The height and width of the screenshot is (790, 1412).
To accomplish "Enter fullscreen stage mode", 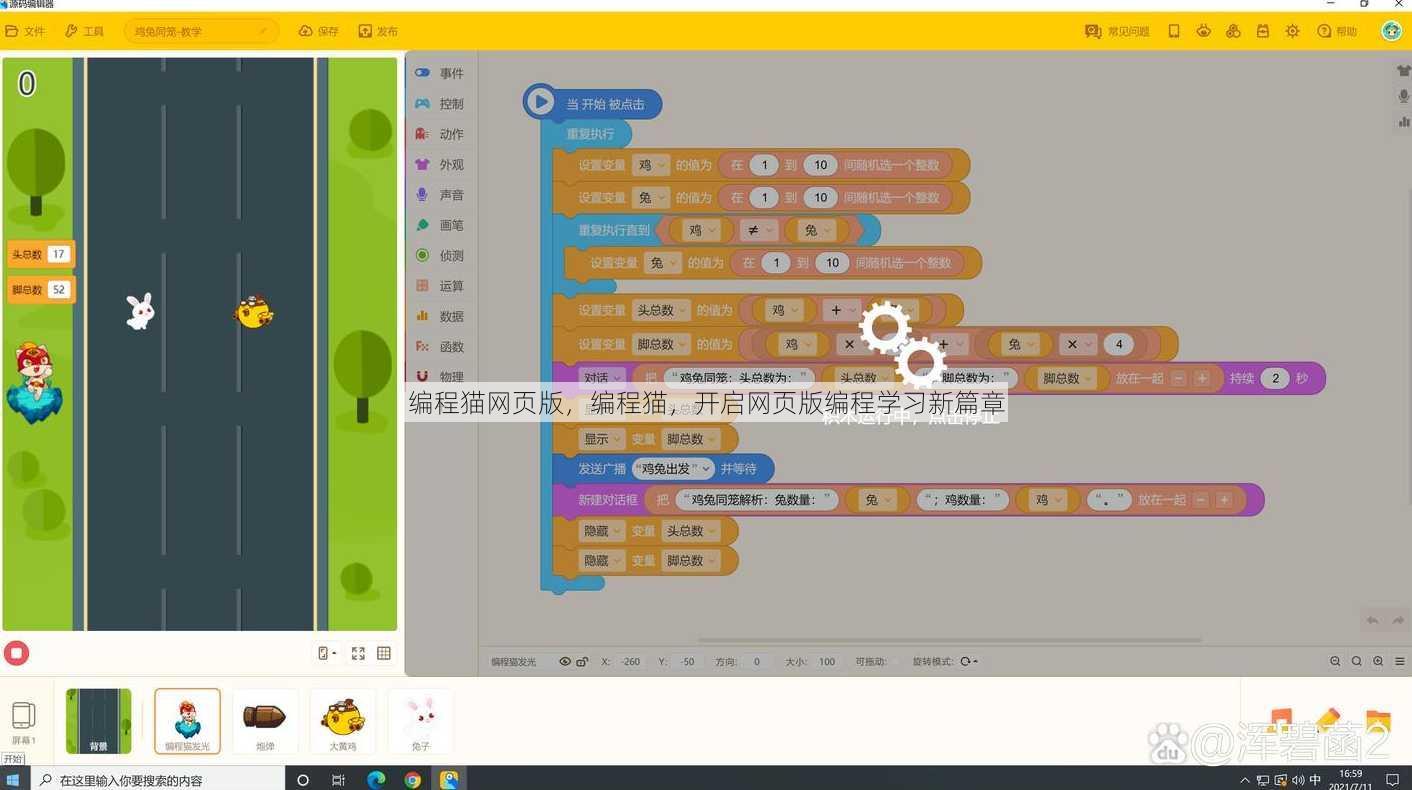I will [358, 653].
